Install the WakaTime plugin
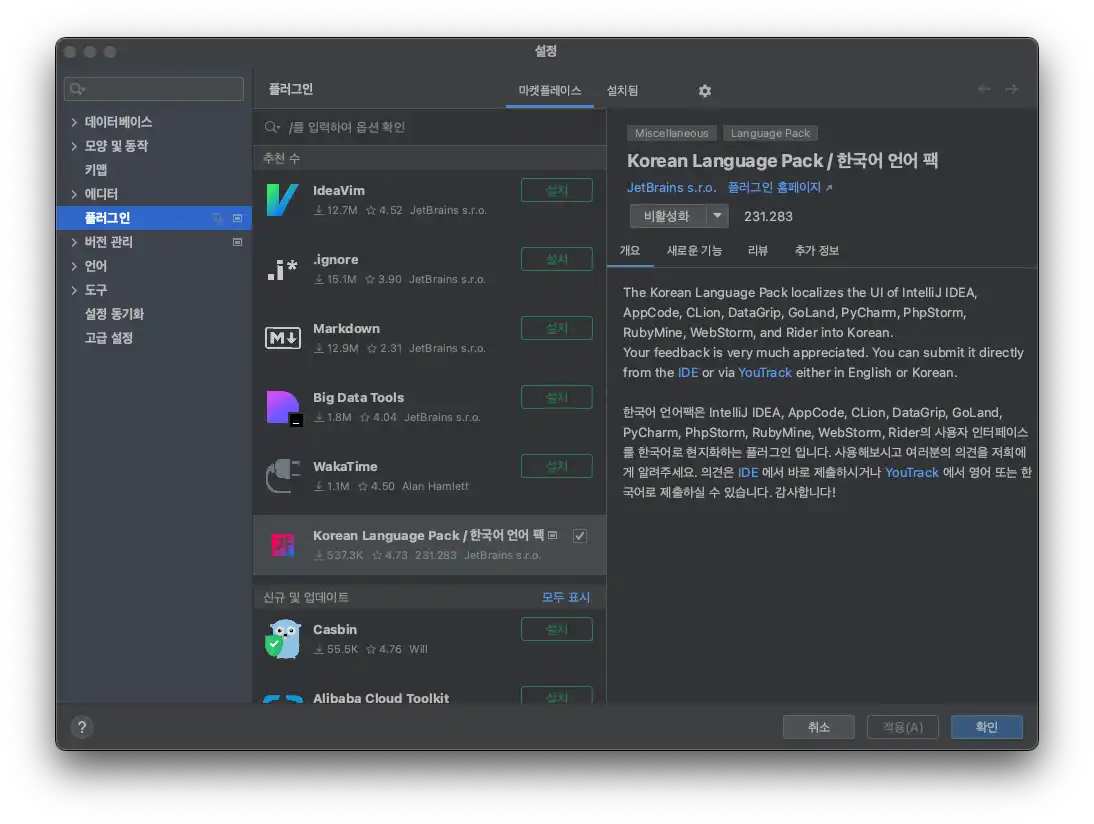 pyautogui.click(x=557, y=466)
